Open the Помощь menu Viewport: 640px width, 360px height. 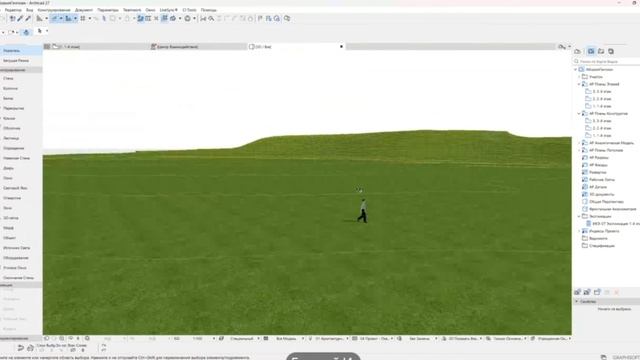click(209, 10)
